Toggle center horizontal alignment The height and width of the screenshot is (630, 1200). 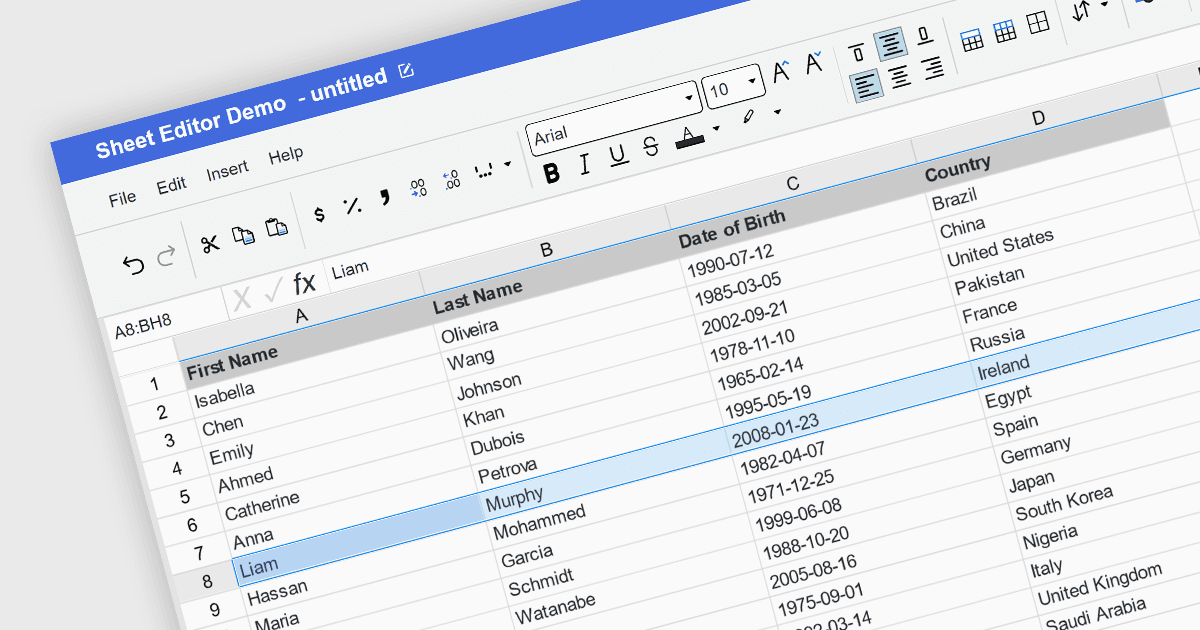click(x=900, y=77)
